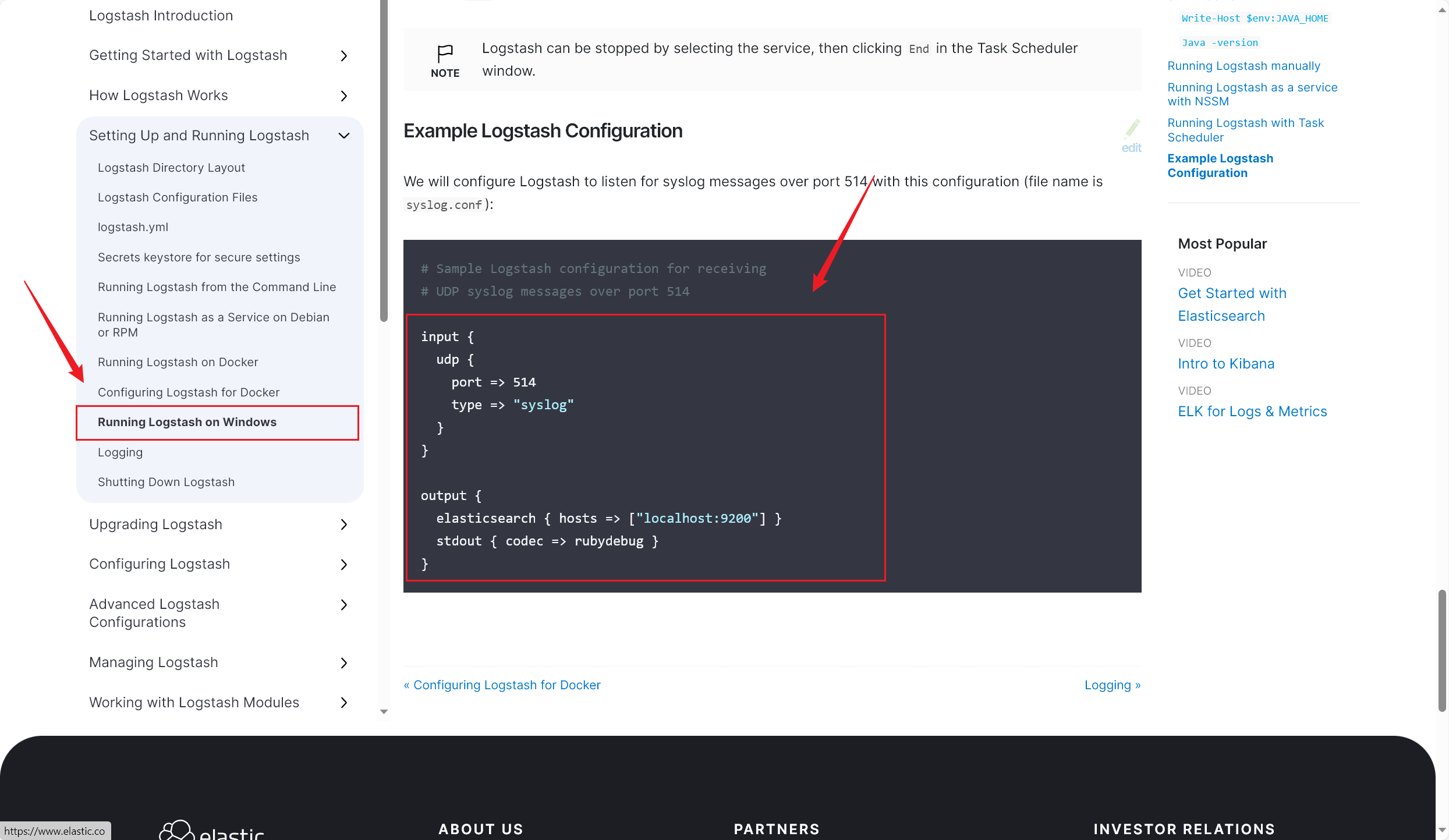Click the sidebar scroll down arrow
The height and width of the screenshot is (840, 1449).
click(x=384, y=711)
